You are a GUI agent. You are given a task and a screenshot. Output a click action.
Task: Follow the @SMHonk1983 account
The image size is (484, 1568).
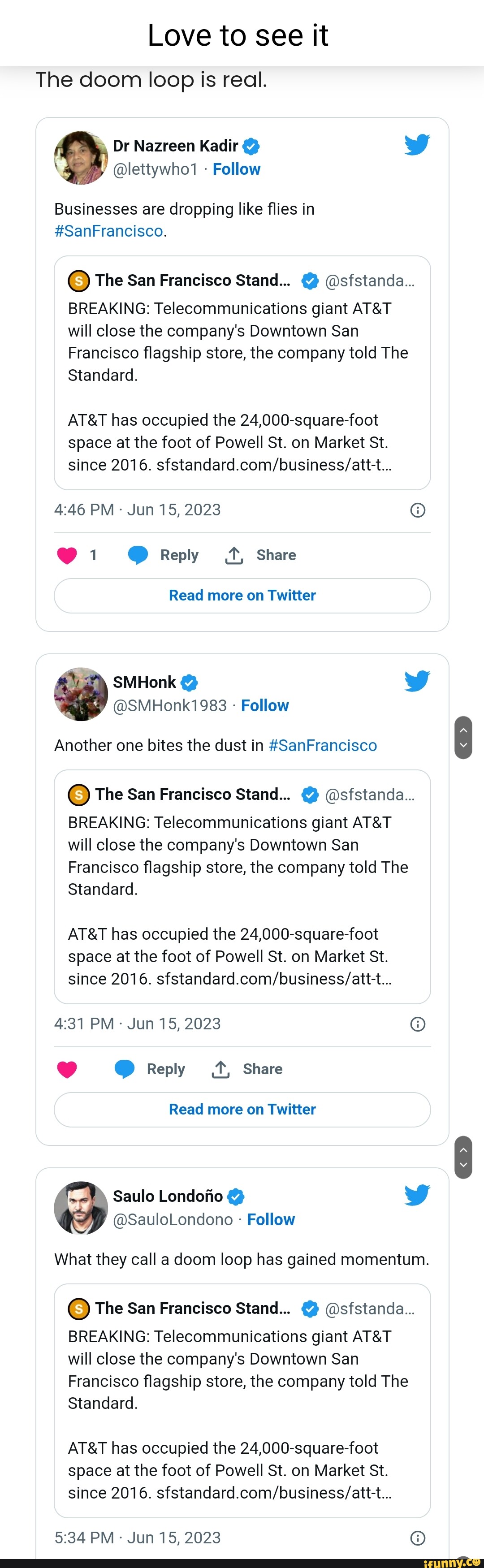265,705
